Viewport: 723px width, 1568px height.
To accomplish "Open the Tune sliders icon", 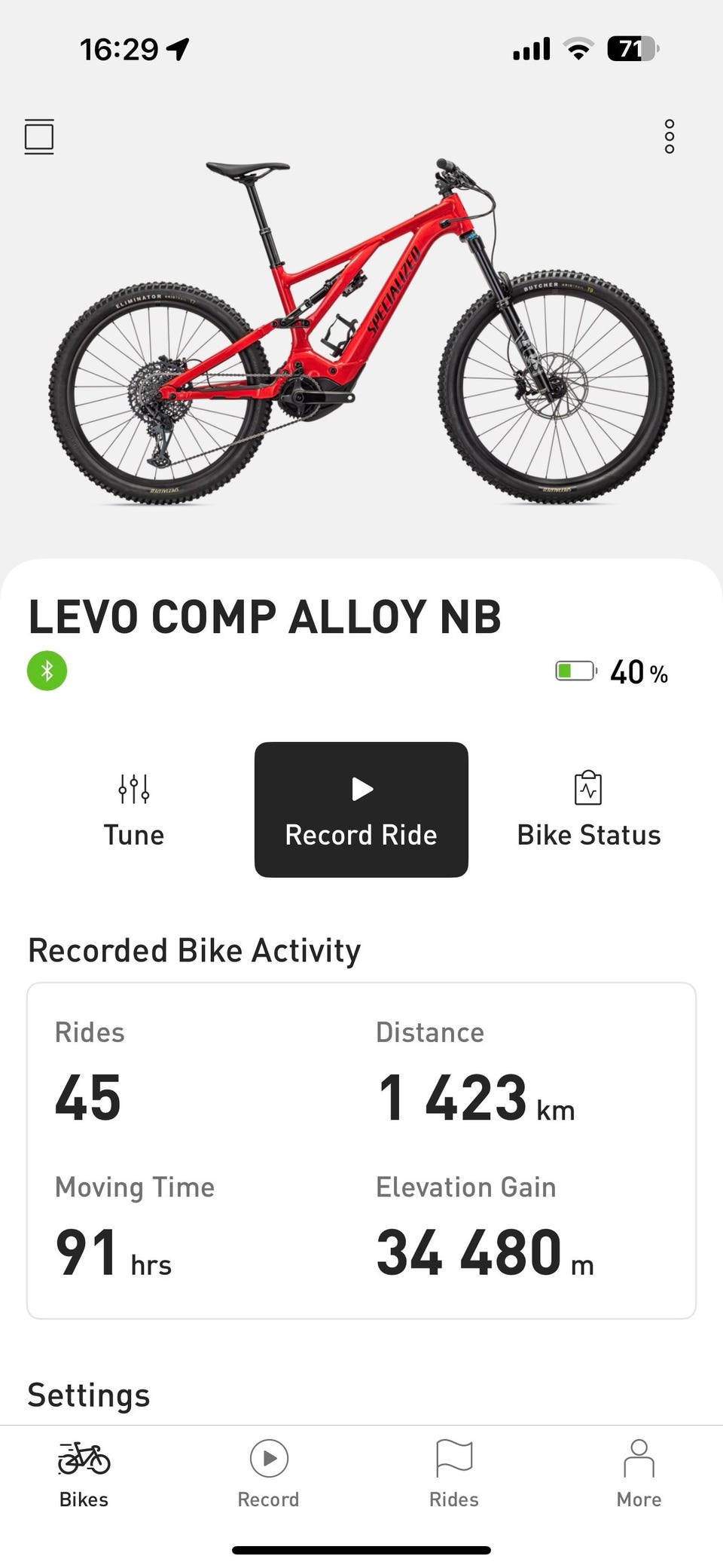I will (134, 789).
